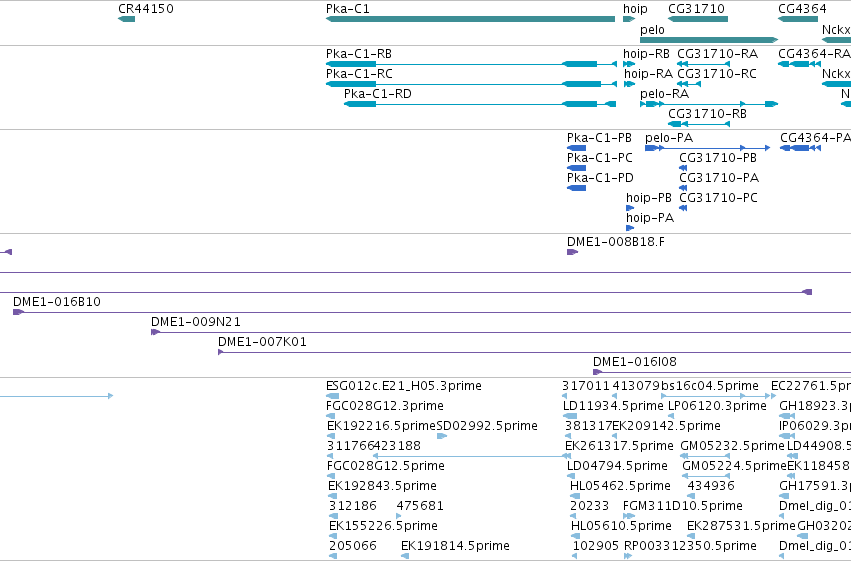The width and height of the screenshot is (851, 561).
Task: Open the EK261317.5prime EST label
Action: point(619,447)
